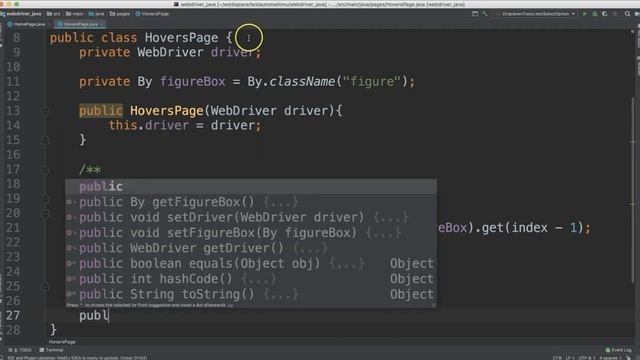The height and width of the screenshot is (360, 640).
Task: Click the Debug bug icon in toolbar
Action: [x=595, y=14]
